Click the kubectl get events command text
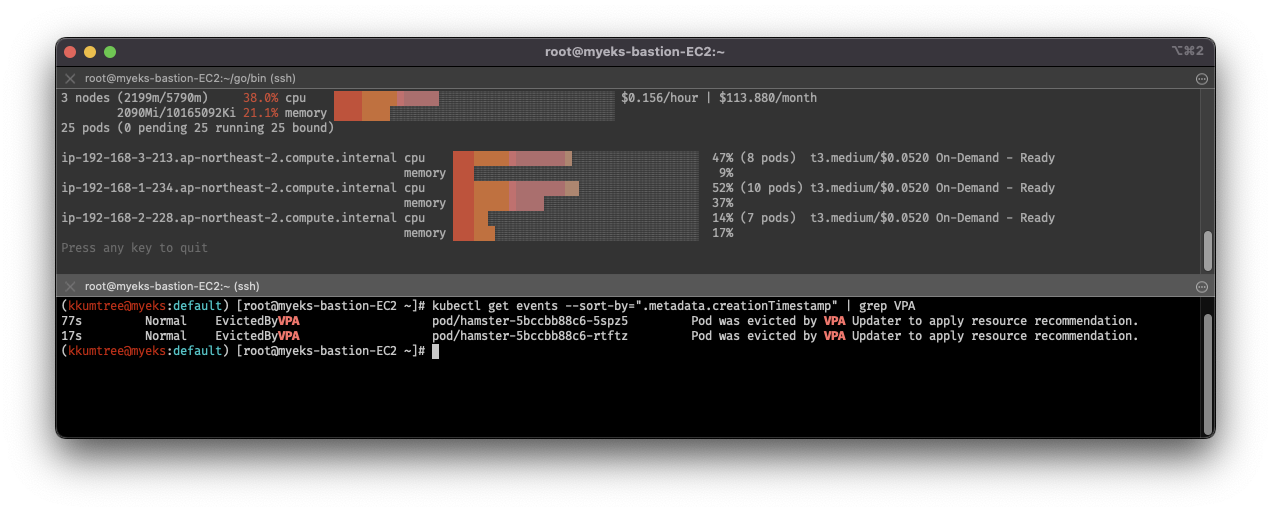 674,306
